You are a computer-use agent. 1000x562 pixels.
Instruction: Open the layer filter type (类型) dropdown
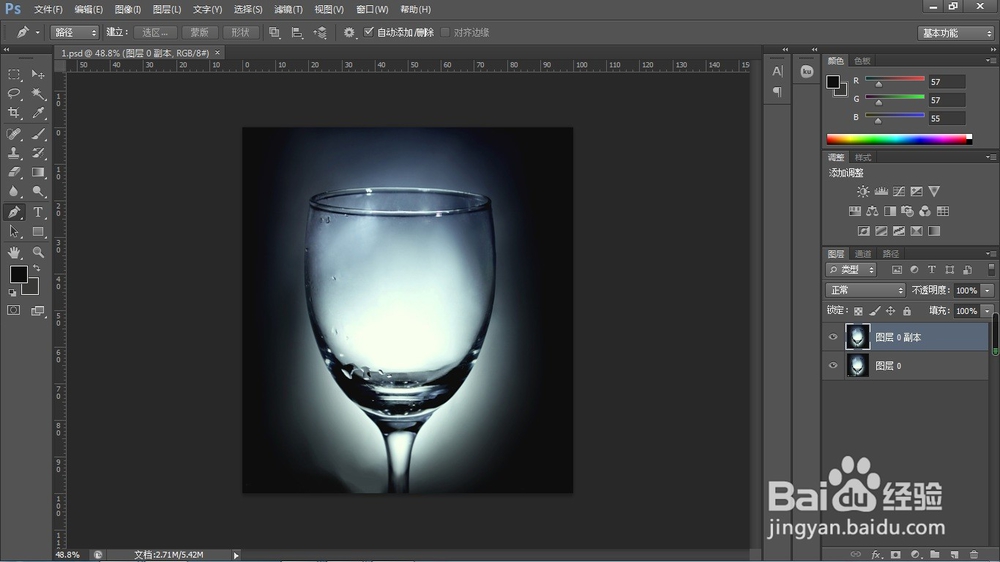pyautogui.click(x=851, y=270)
